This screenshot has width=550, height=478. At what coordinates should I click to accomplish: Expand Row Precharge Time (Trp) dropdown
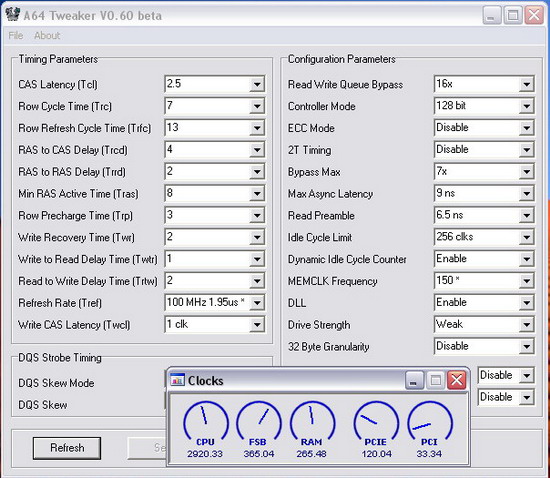pyautogui.click(x=257, y=215)
